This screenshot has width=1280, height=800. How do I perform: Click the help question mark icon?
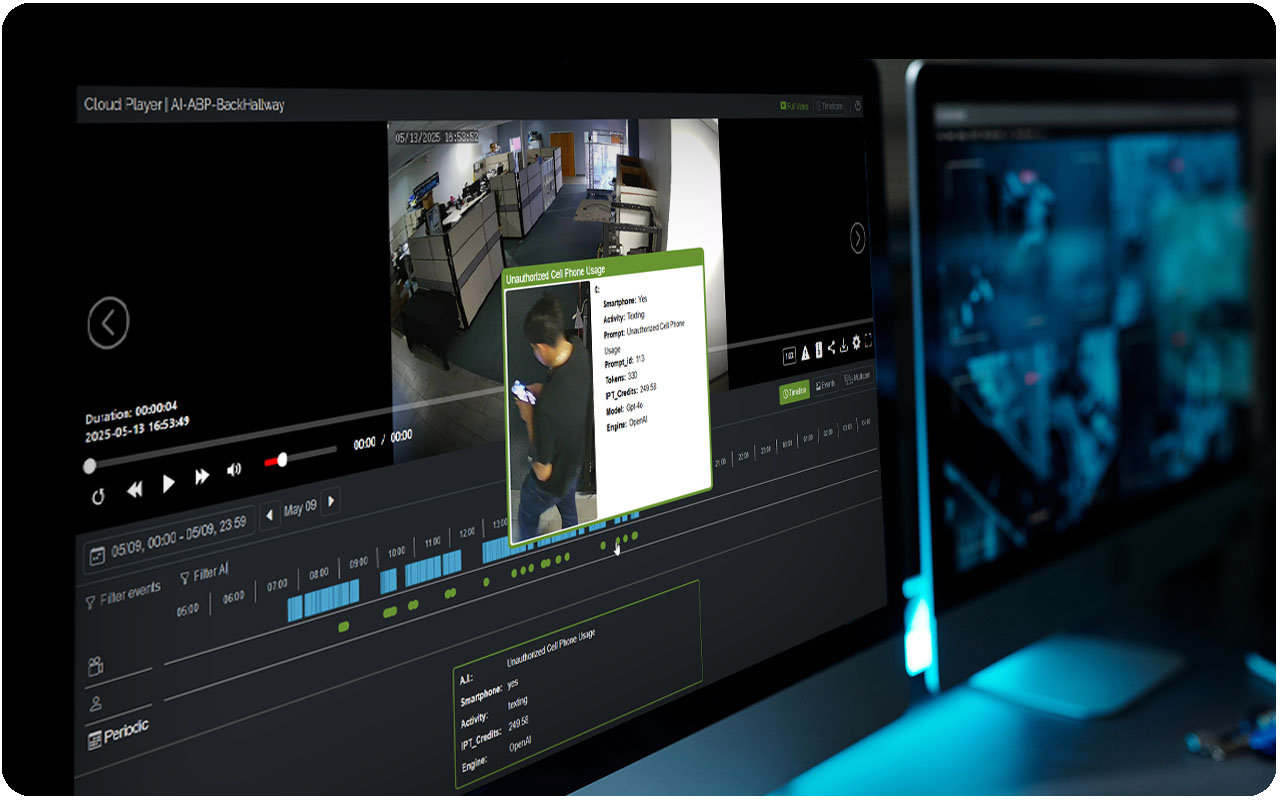858,106
